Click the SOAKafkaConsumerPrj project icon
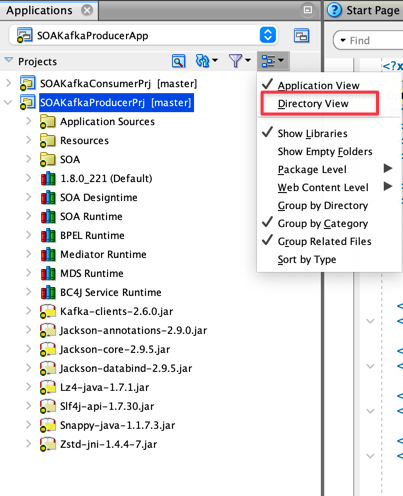This screenshot has width=403, height=496. pos(27,83)
